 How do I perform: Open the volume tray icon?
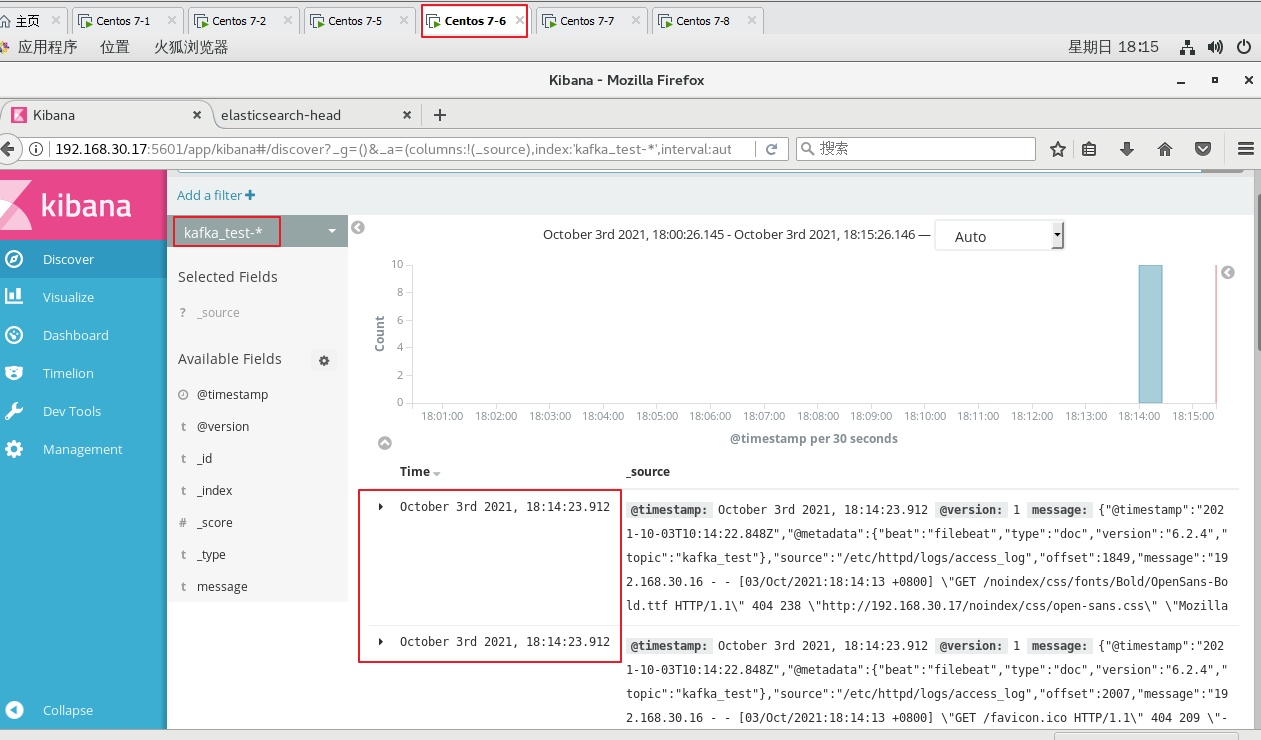click(x=1215, y=47)
